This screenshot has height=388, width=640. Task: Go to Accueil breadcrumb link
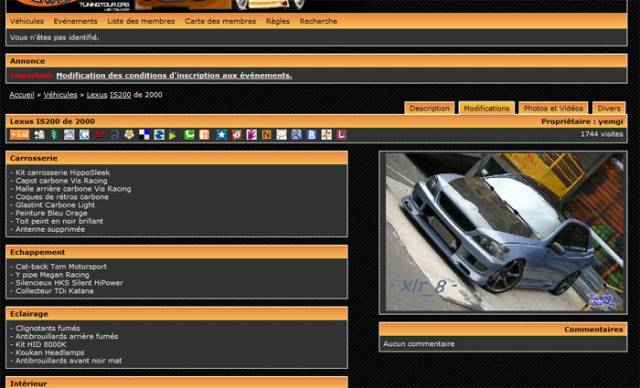tap(22, 95)
